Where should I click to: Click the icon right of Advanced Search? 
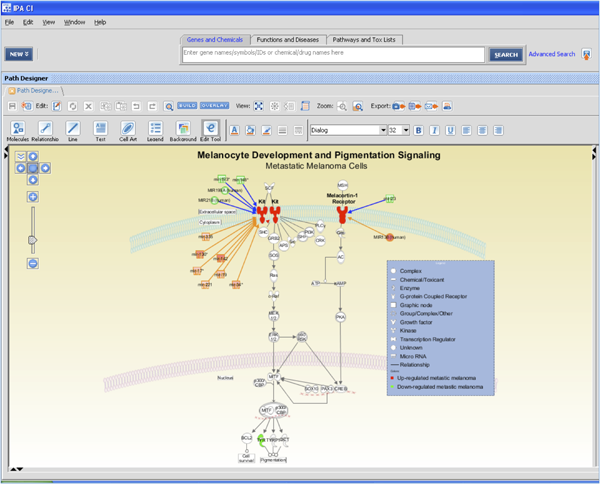pos(586,54)
